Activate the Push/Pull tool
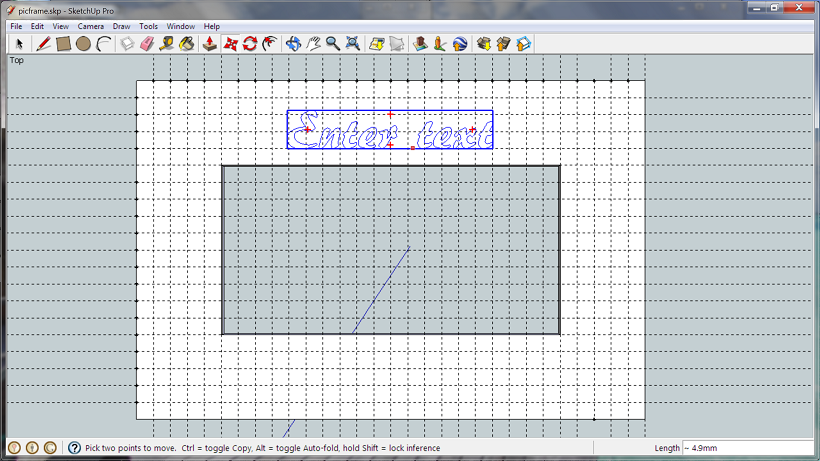This screenshot has width=820, height=461. coord(210,44)
